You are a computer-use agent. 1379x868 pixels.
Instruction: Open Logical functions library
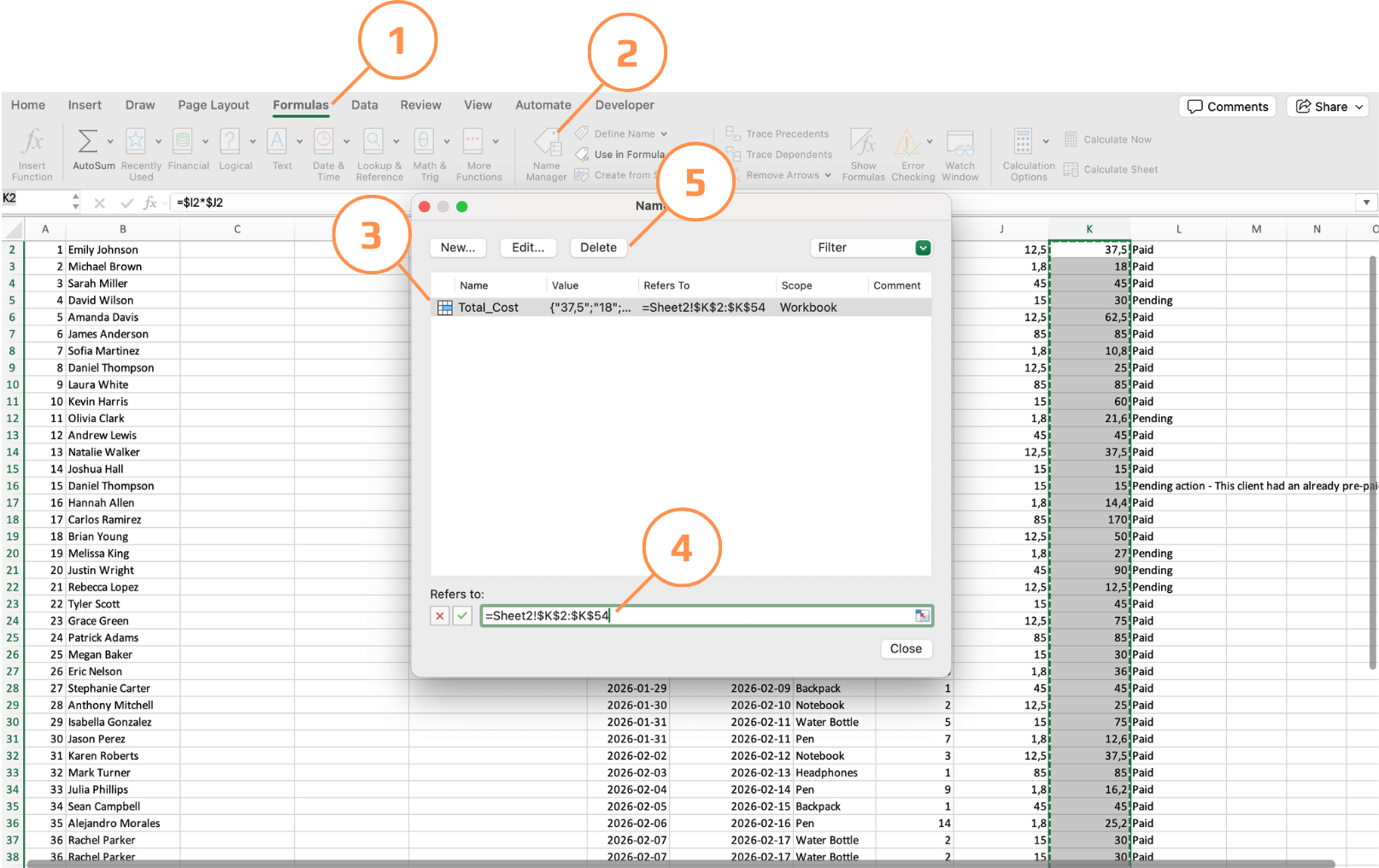(x=230, y=142)
